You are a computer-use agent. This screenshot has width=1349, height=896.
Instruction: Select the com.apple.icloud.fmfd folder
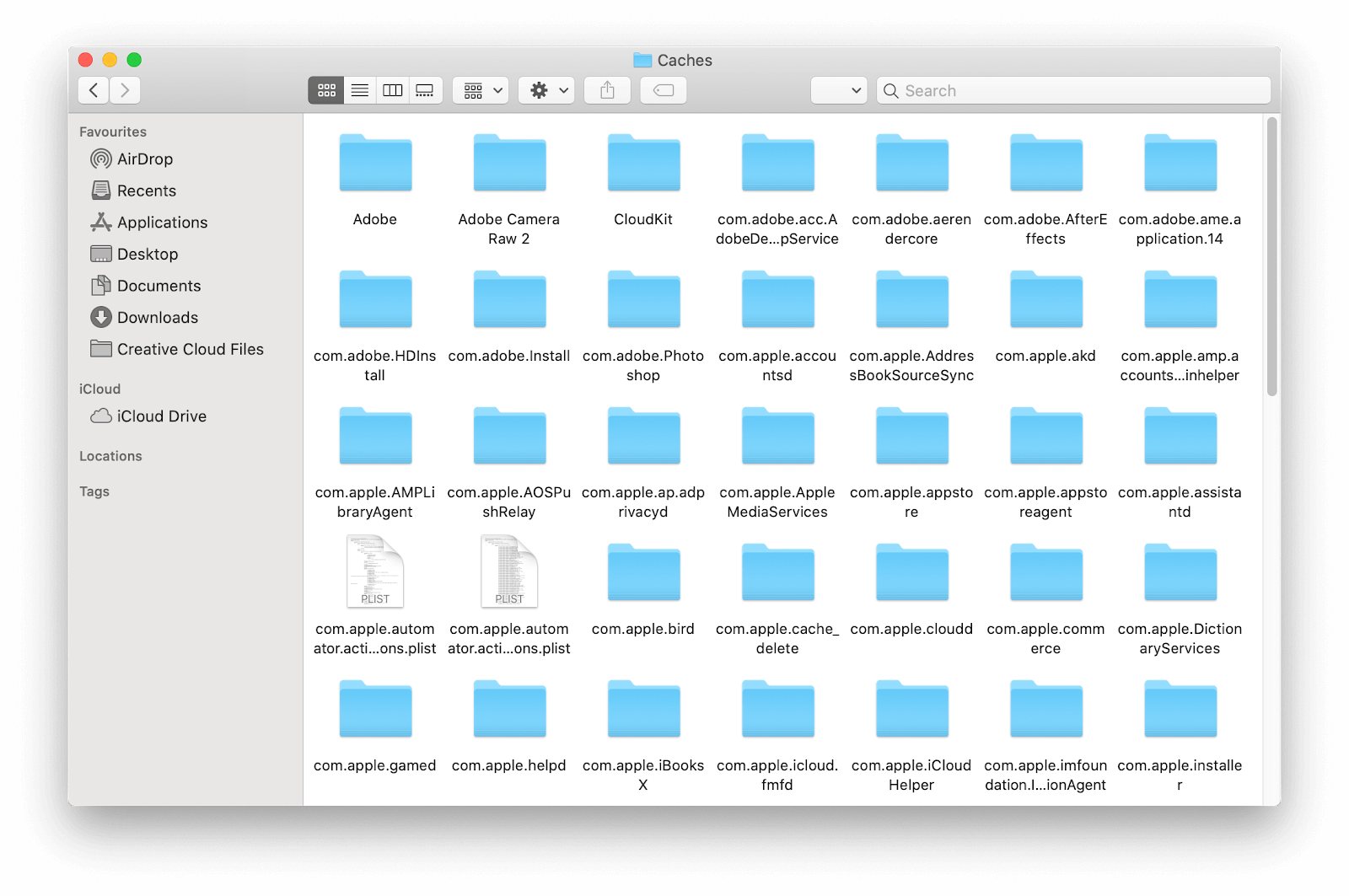tap(777, 710)
